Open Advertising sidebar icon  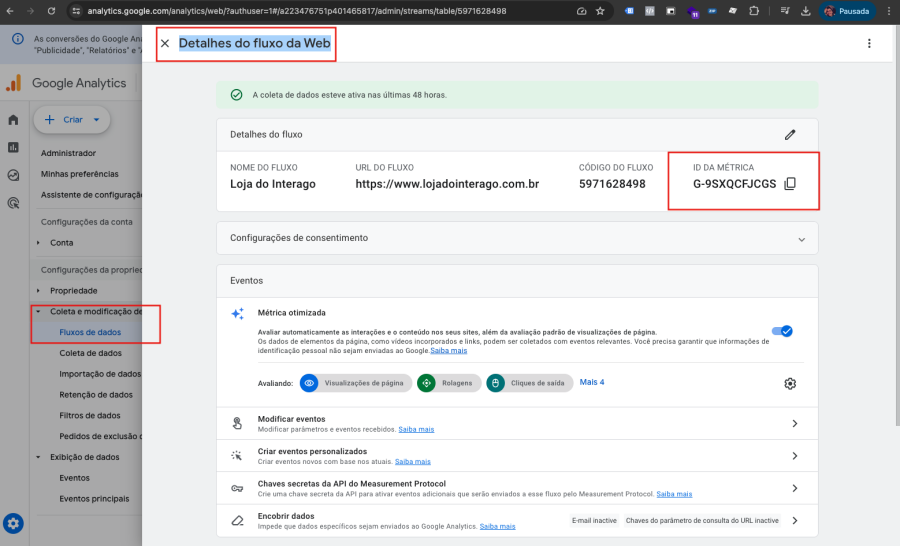click(x=13, y=203)
